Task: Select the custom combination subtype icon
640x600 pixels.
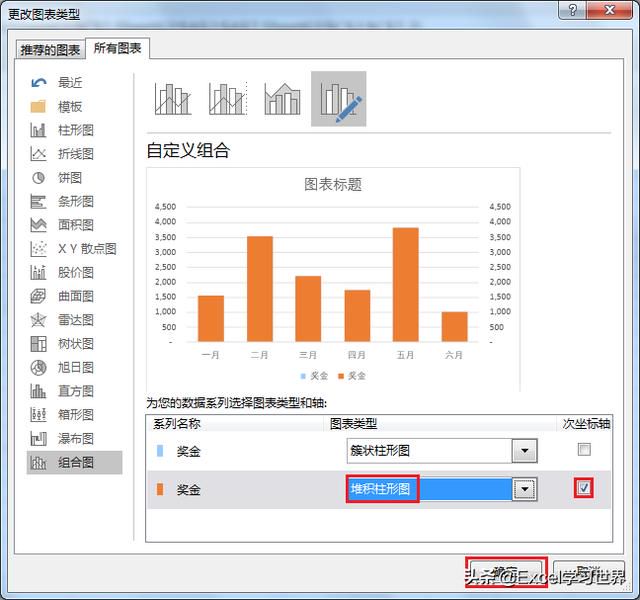Action: 339,99
